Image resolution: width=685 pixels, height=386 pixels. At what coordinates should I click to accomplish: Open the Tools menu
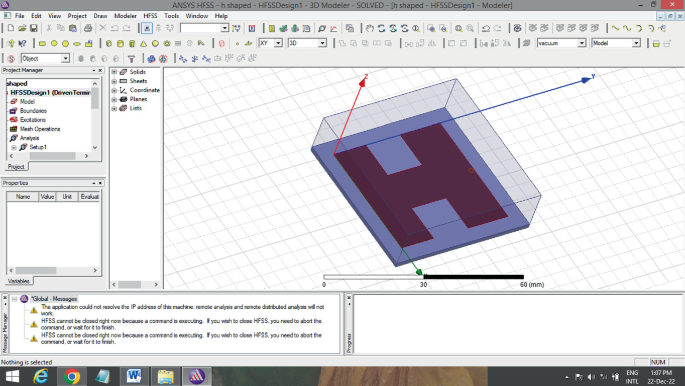[172, 16]
